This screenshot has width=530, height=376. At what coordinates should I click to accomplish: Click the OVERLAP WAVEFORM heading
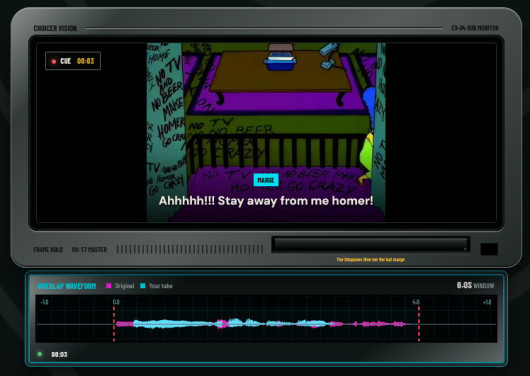coord(67,286)
